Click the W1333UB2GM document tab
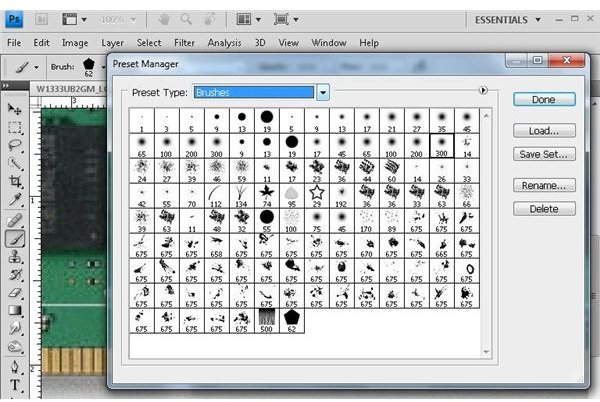 pos(70,89)
